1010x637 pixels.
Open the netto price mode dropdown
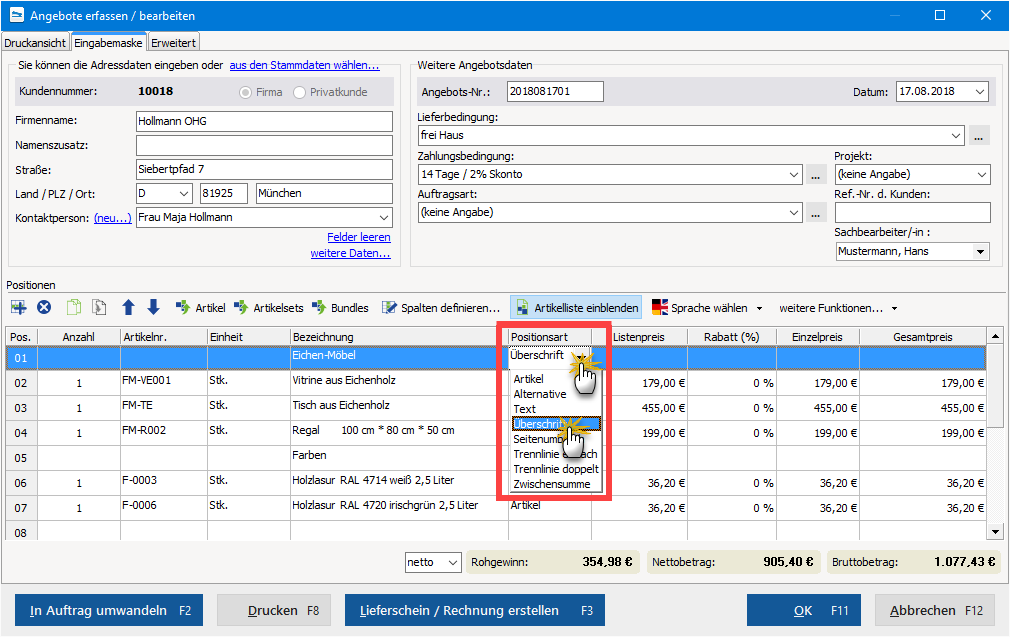[453, 562]
